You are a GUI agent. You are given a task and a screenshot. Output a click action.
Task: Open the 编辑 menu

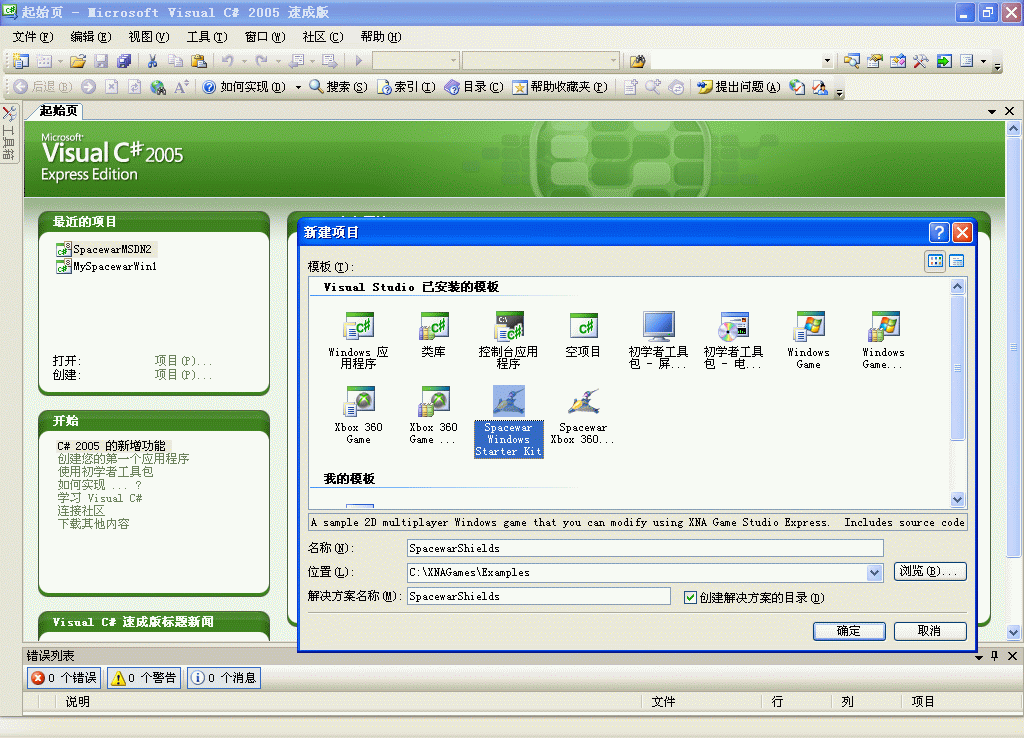point(91,37)
